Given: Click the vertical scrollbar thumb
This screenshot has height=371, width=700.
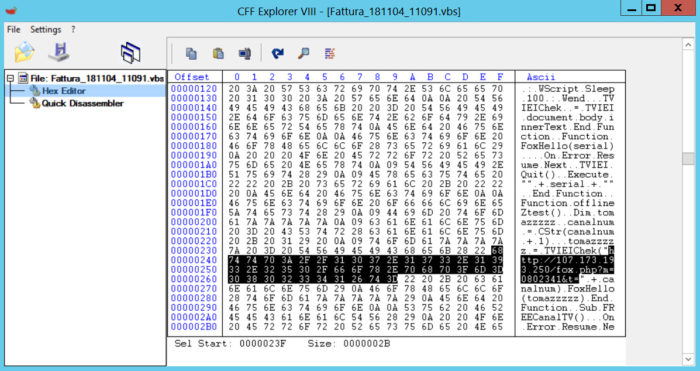Looking at the screenshot, I should tap(688, 158).
